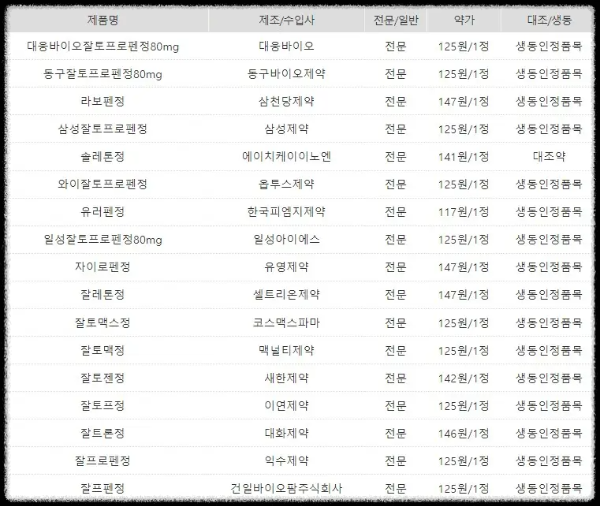This screenshot has width=600, height=506.
Task: Select product 삼성잘토프로펜정
Action: pyautogui.click(x=103, y=129)
